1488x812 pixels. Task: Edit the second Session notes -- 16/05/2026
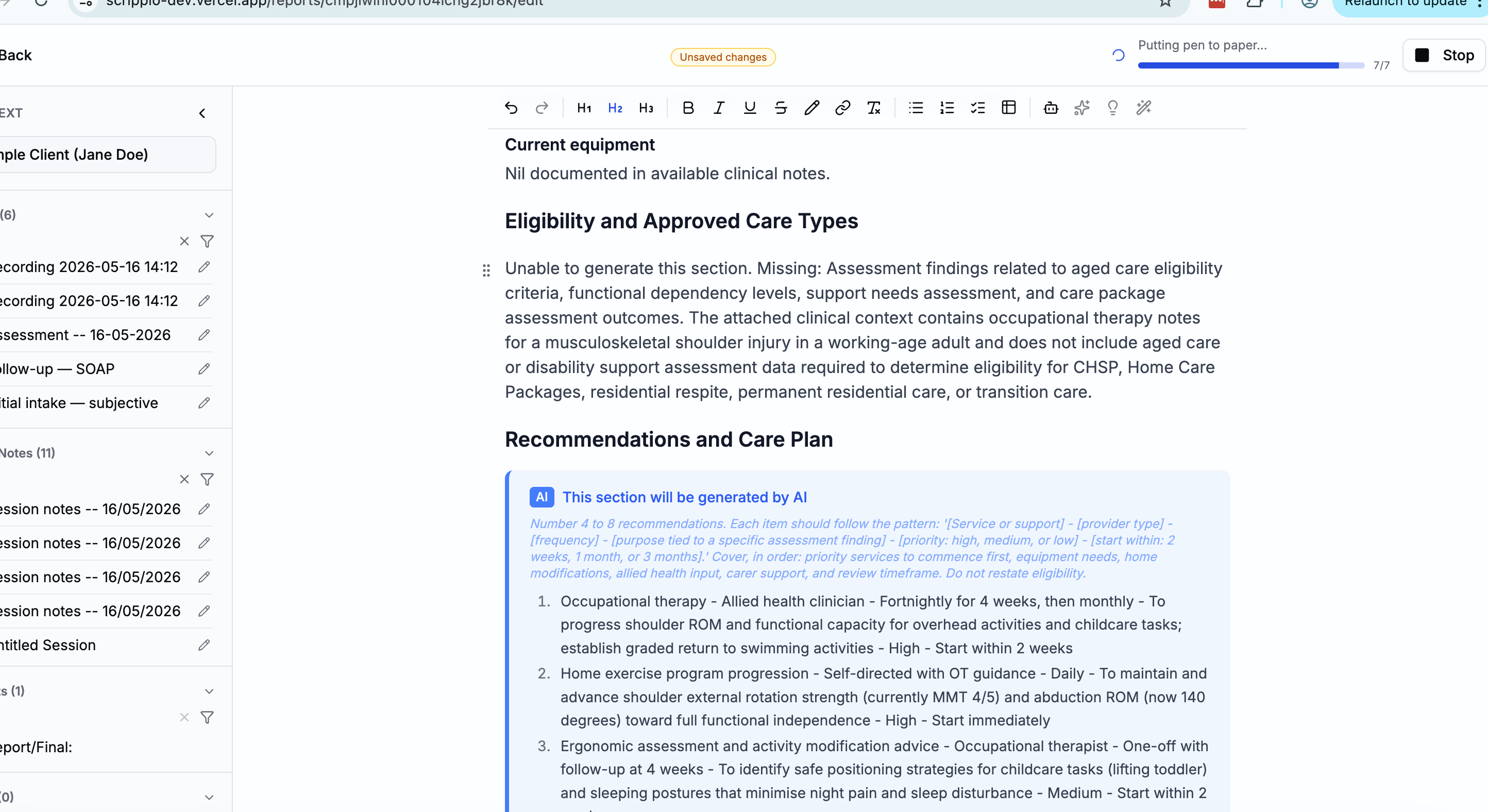(x=204, y=543)
